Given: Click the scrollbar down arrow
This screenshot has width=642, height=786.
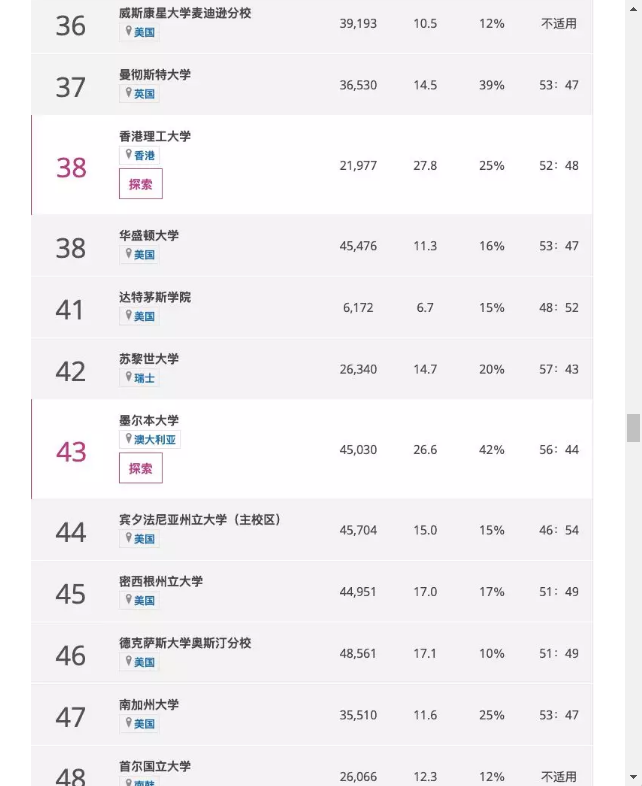Looking at the screenshot, I should pos(633,777).
